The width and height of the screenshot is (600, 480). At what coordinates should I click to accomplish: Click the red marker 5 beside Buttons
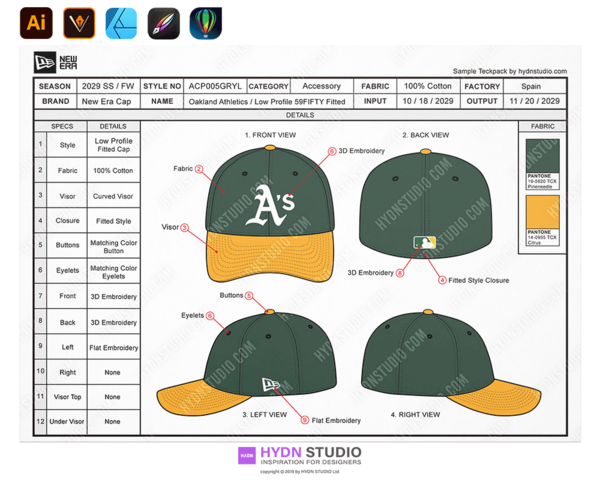tap(249, 296)
